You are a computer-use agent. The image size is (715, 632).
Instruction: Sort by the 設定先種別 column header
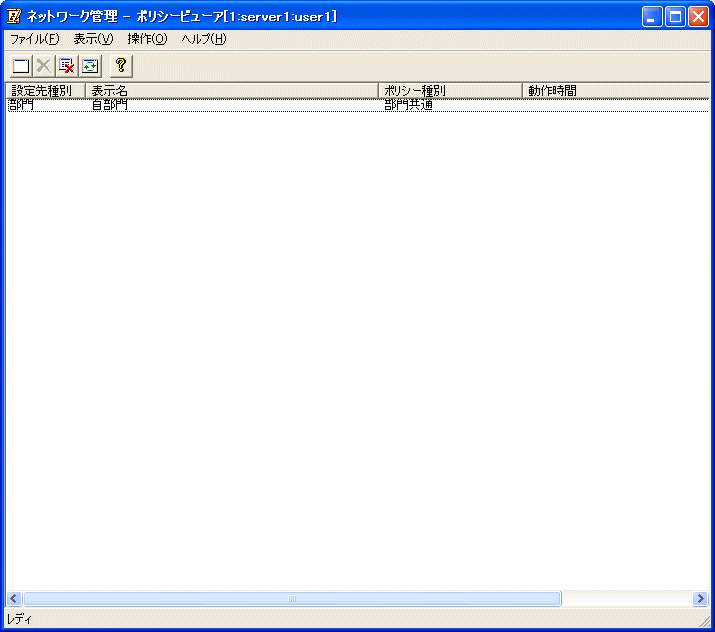click(x=45, y=91)
